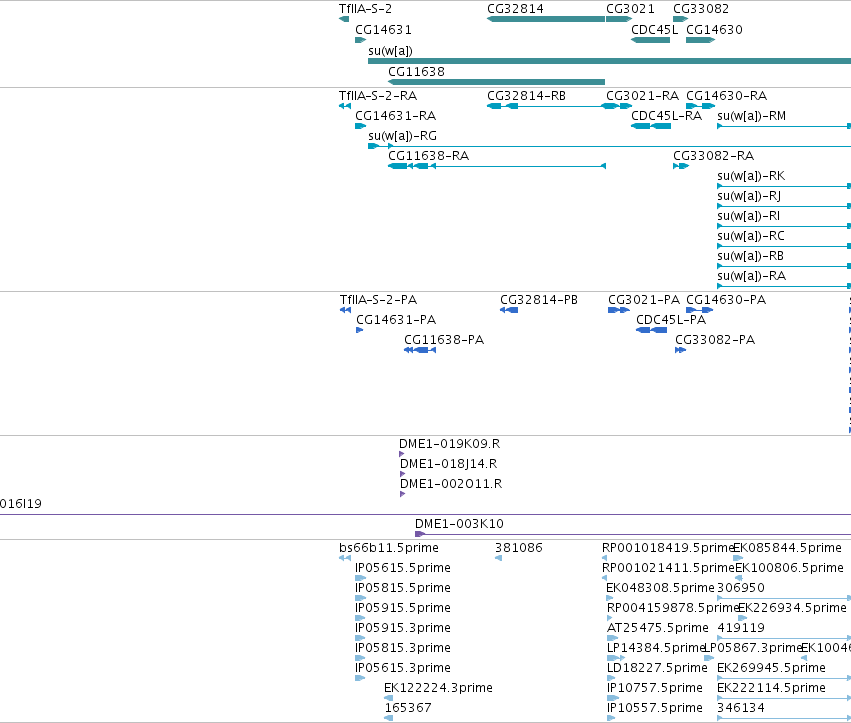Screen dimensions: 851x723
Task: Click the su(w[a])-RG transcript label
Action: click(402, 136)
